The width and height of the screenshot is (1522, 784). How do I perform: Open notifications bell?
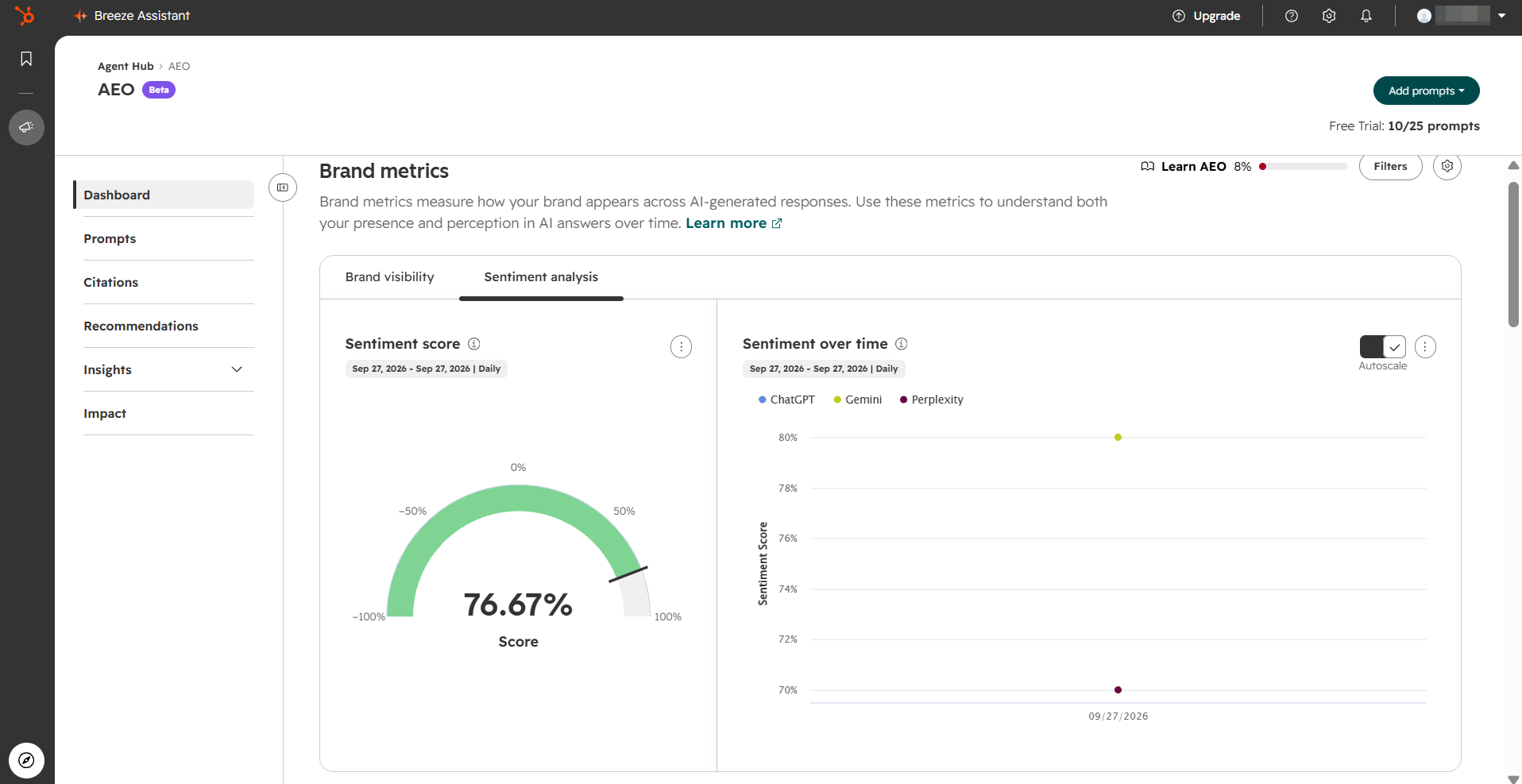pos(1366,16)
